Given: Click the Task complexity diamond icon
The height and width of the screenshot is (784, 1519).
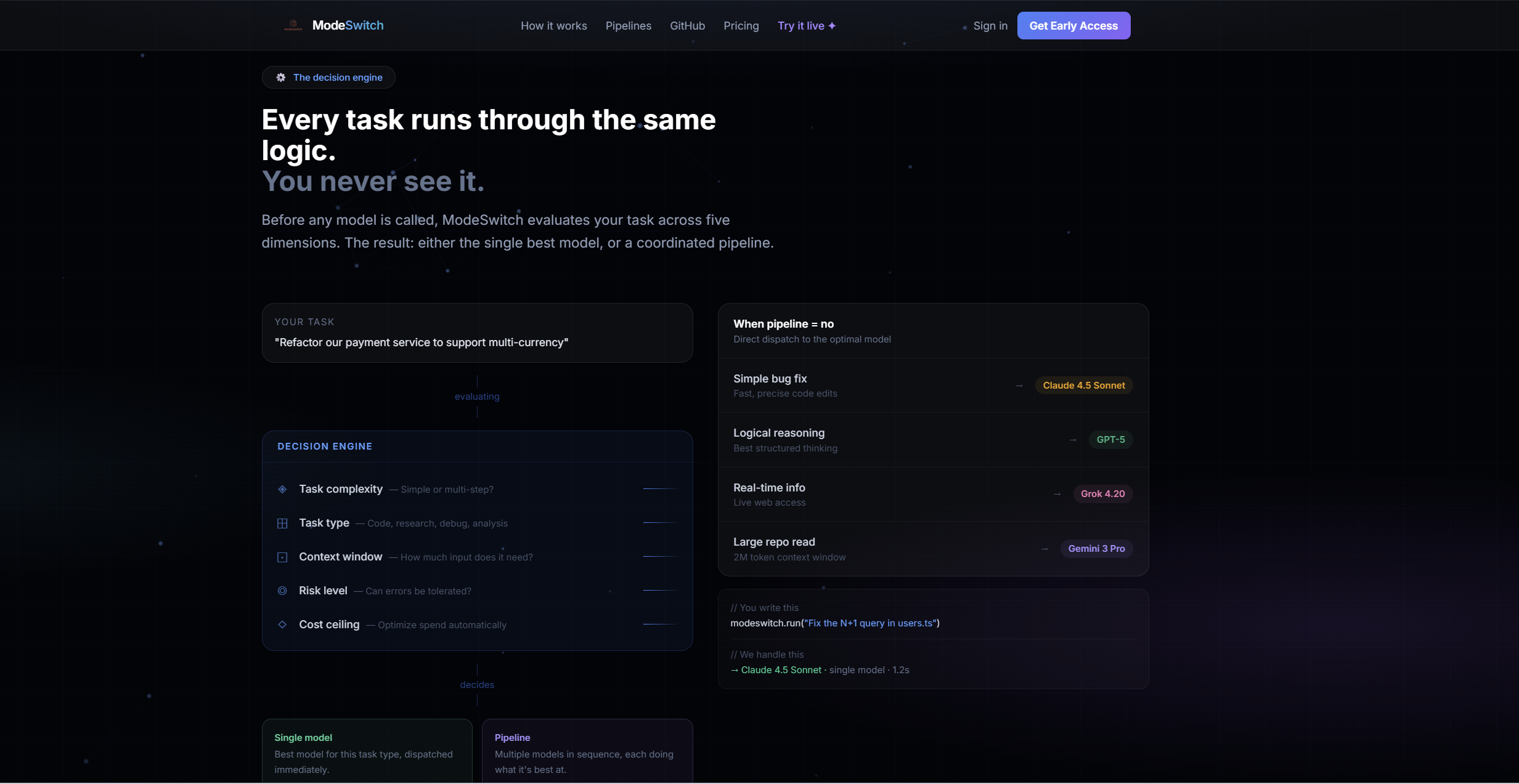Looking at the screenshot, I should pyautogui.click(x=282, y=489).
